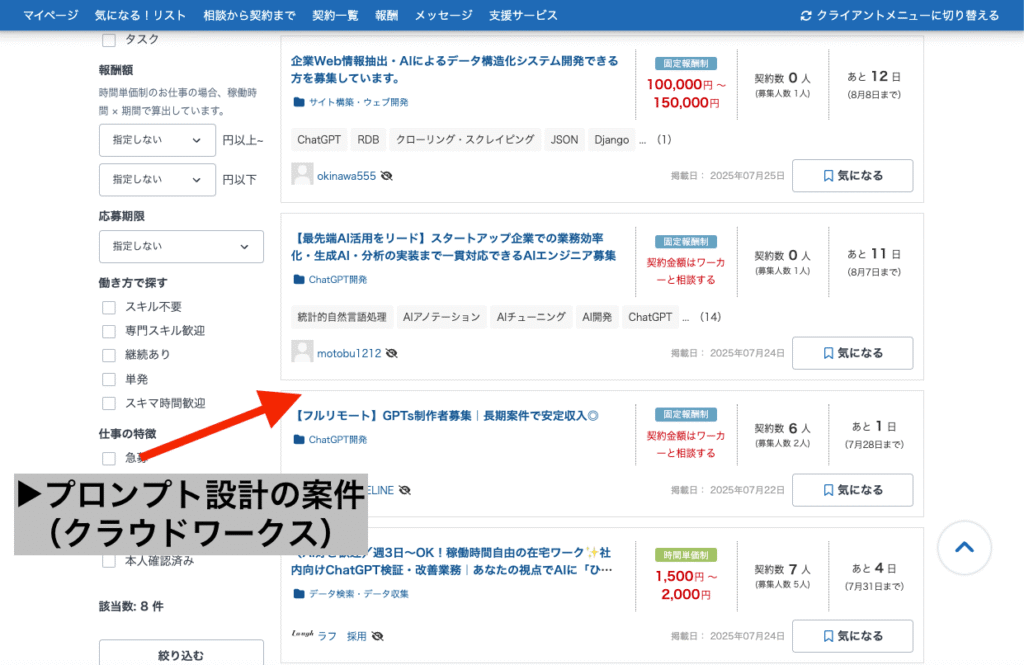The image size is (1024, 665).
Task: Open ラフ 採用 client profile link
Action: tap(342, 636)
